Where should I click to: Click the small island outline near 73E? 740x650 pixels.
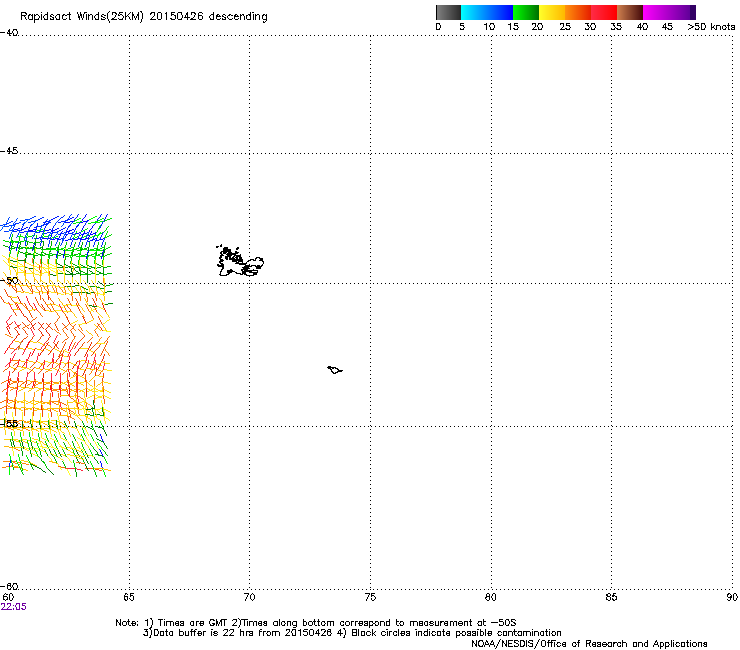click(x=335, y=370)
